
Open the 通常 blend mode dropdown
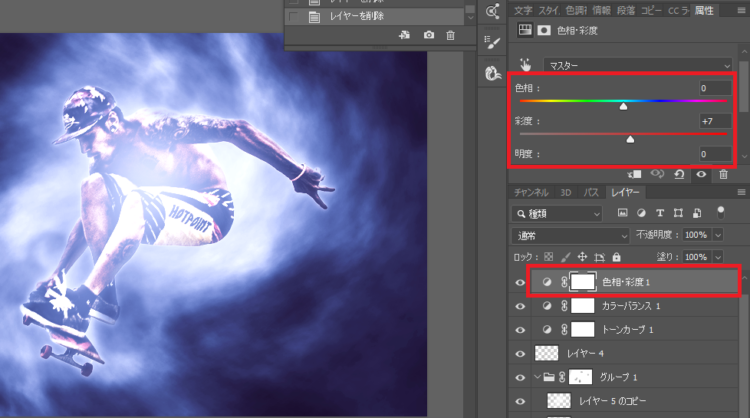click(x=570, y=235)
